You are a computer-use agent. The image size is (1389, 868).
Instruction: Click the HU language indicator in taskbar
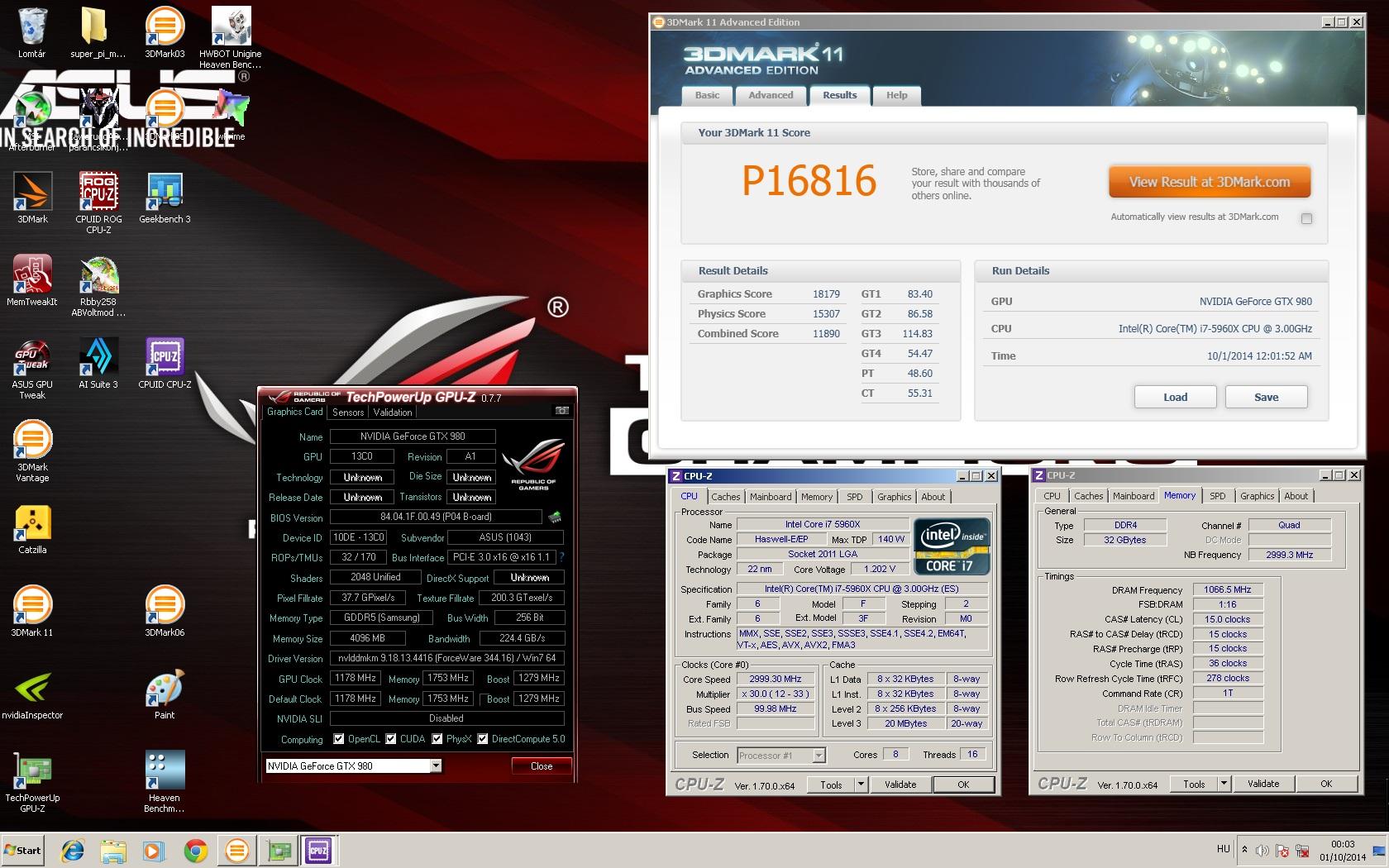1224,849
